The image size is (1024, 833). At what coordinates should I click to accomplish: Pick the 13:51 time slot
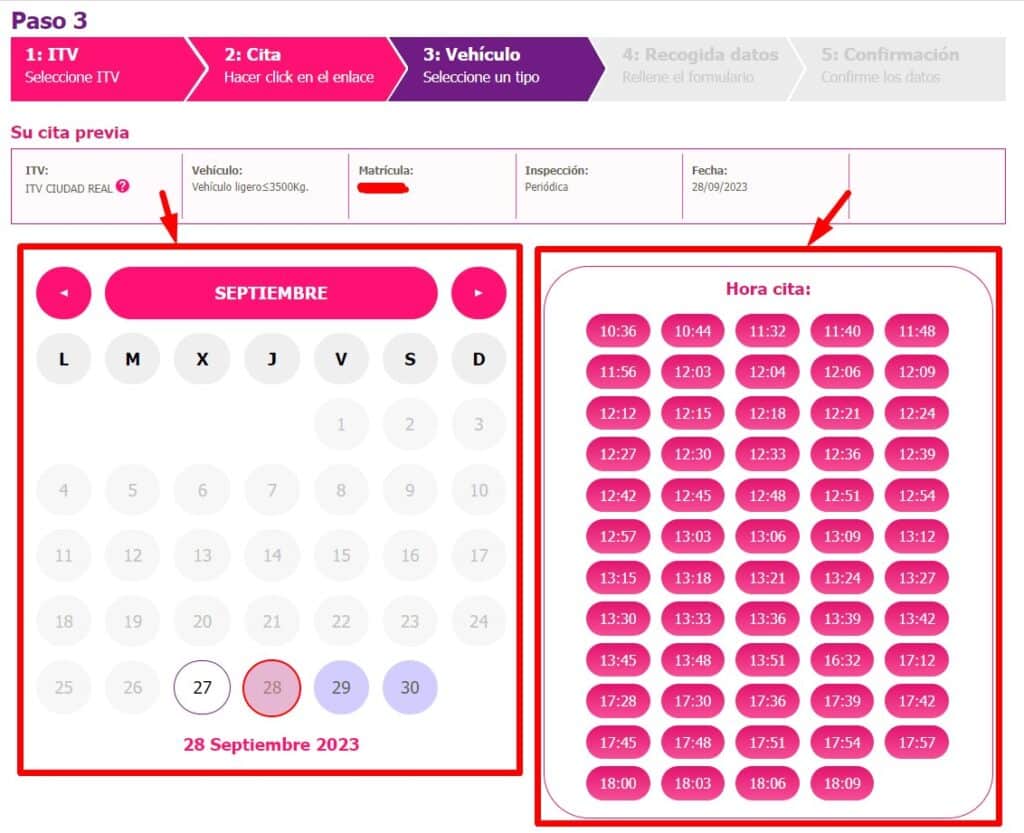coord(767,660)
